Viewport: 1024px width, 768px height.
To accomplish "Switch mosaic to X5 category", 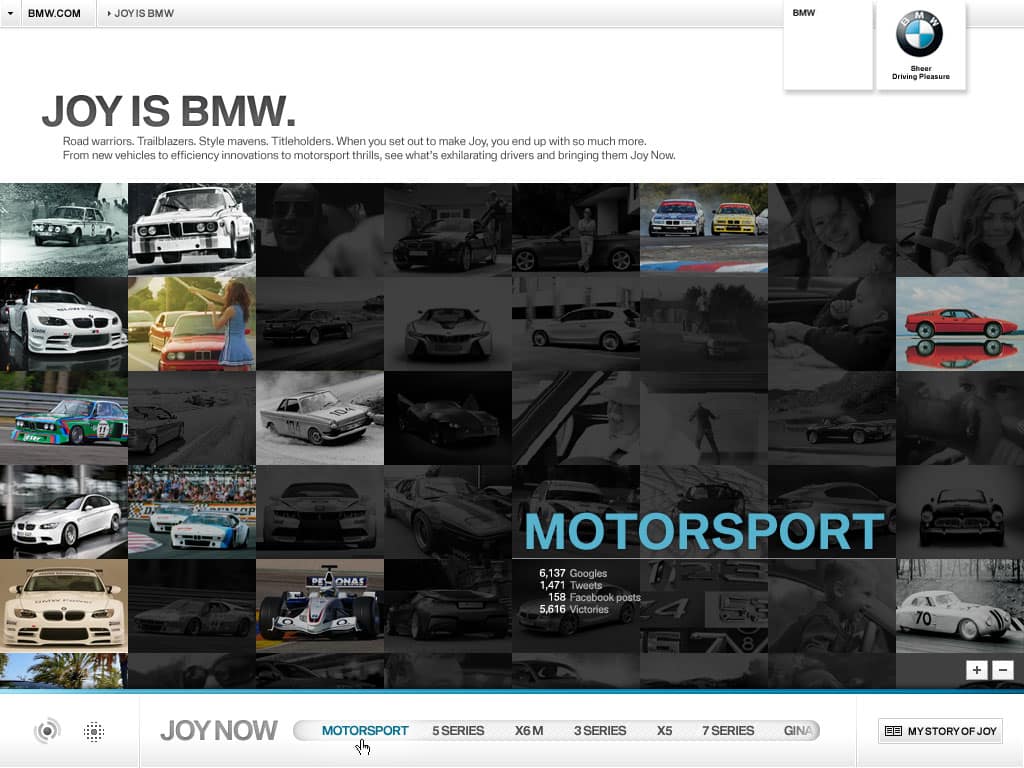I will tap(665, 730).
